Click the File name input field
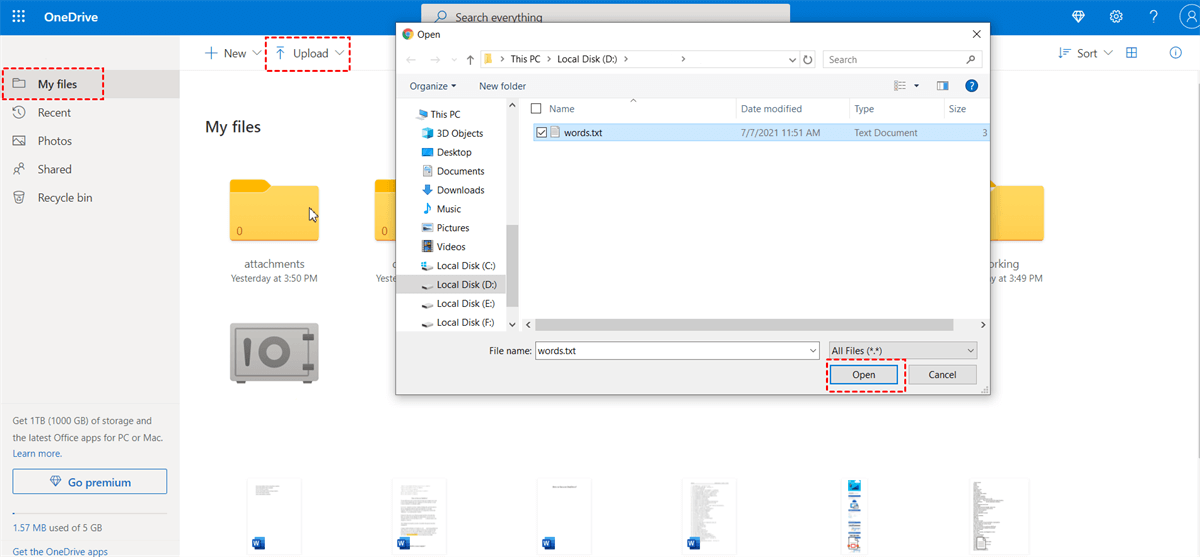The width and height of the screenshot is (1200, 557). (x=675, y=351)
